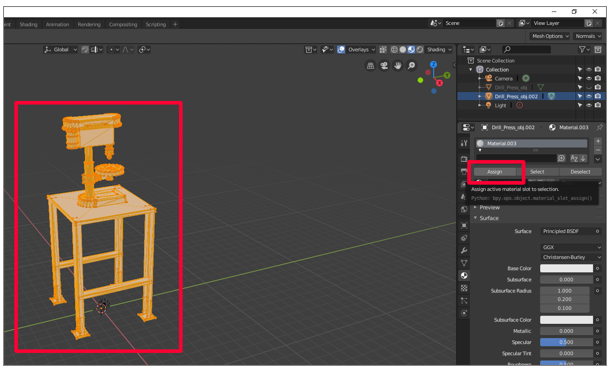Toggle render visibility of the Camera

tap(598, 78)
